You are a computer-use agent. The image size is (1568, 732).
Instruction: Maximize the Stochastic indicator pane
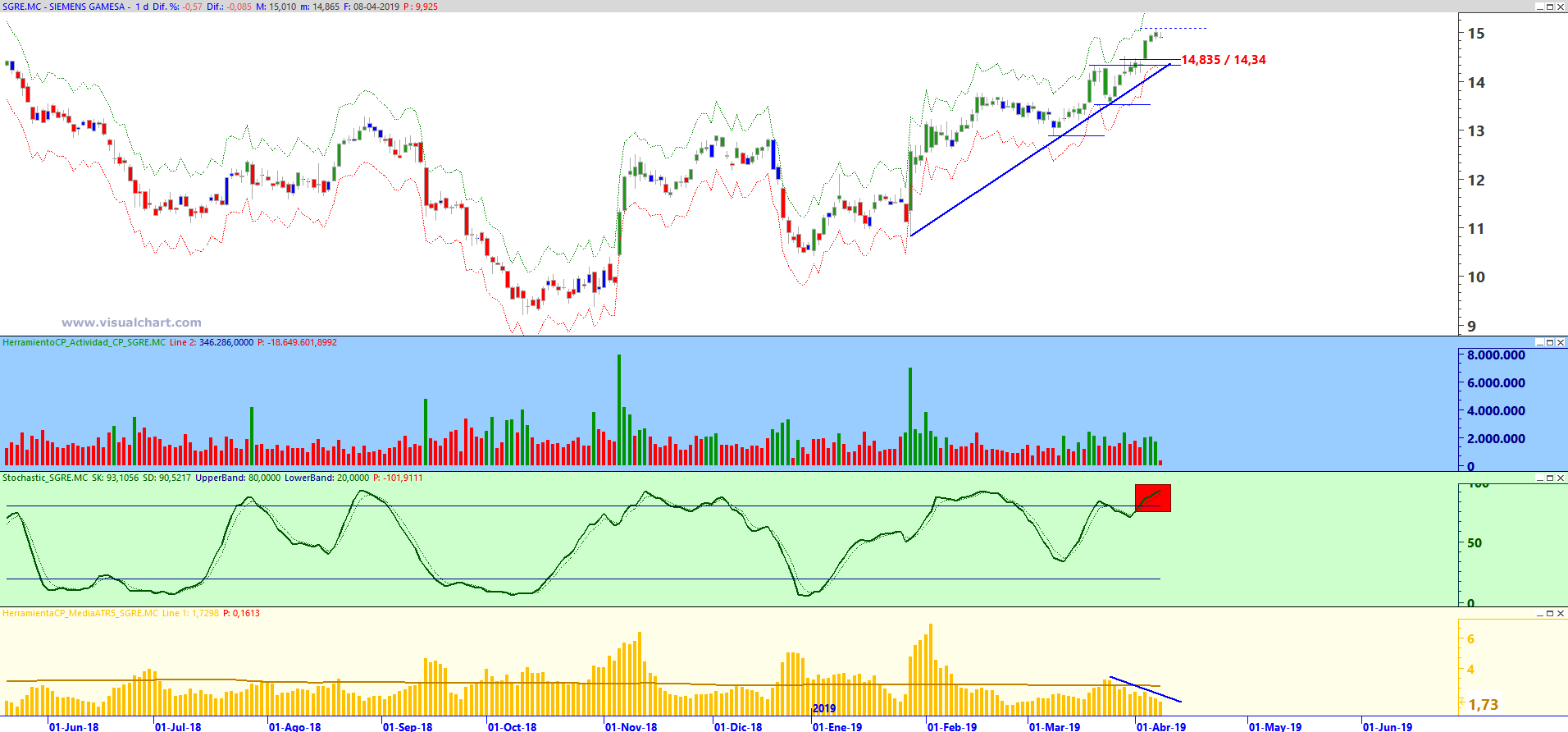pyautogui.click(x=1550, y=478)
